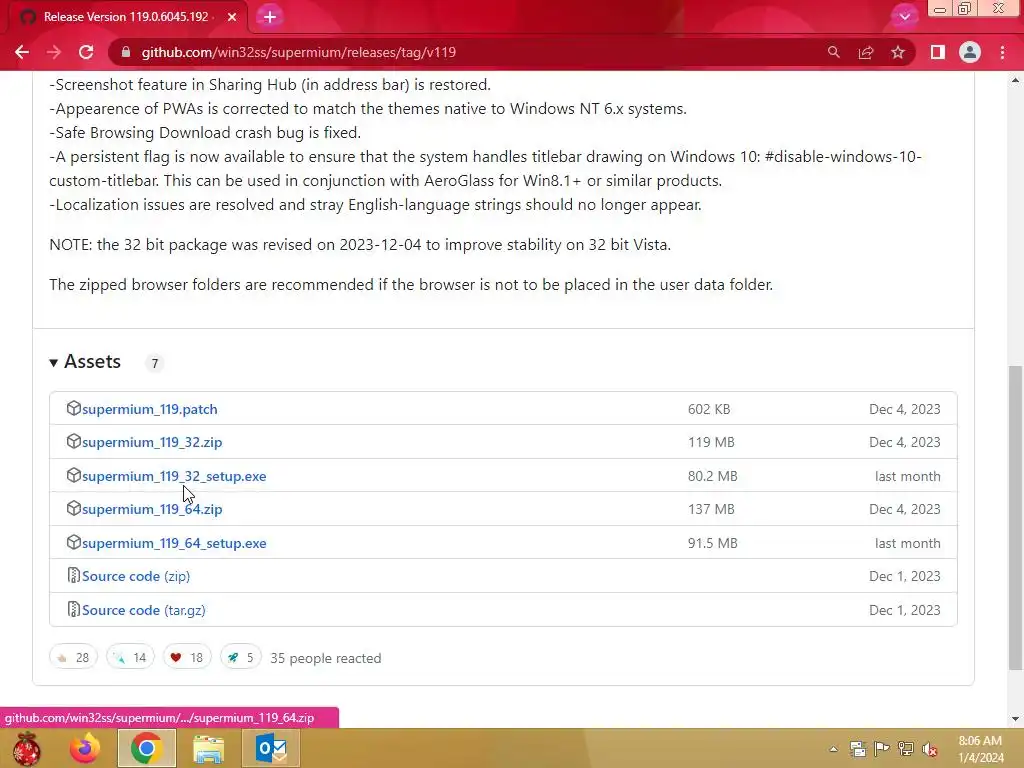Click the thumbs up reaction with 28
This screenshot has width=1024, height=768.
click(73, 657)
